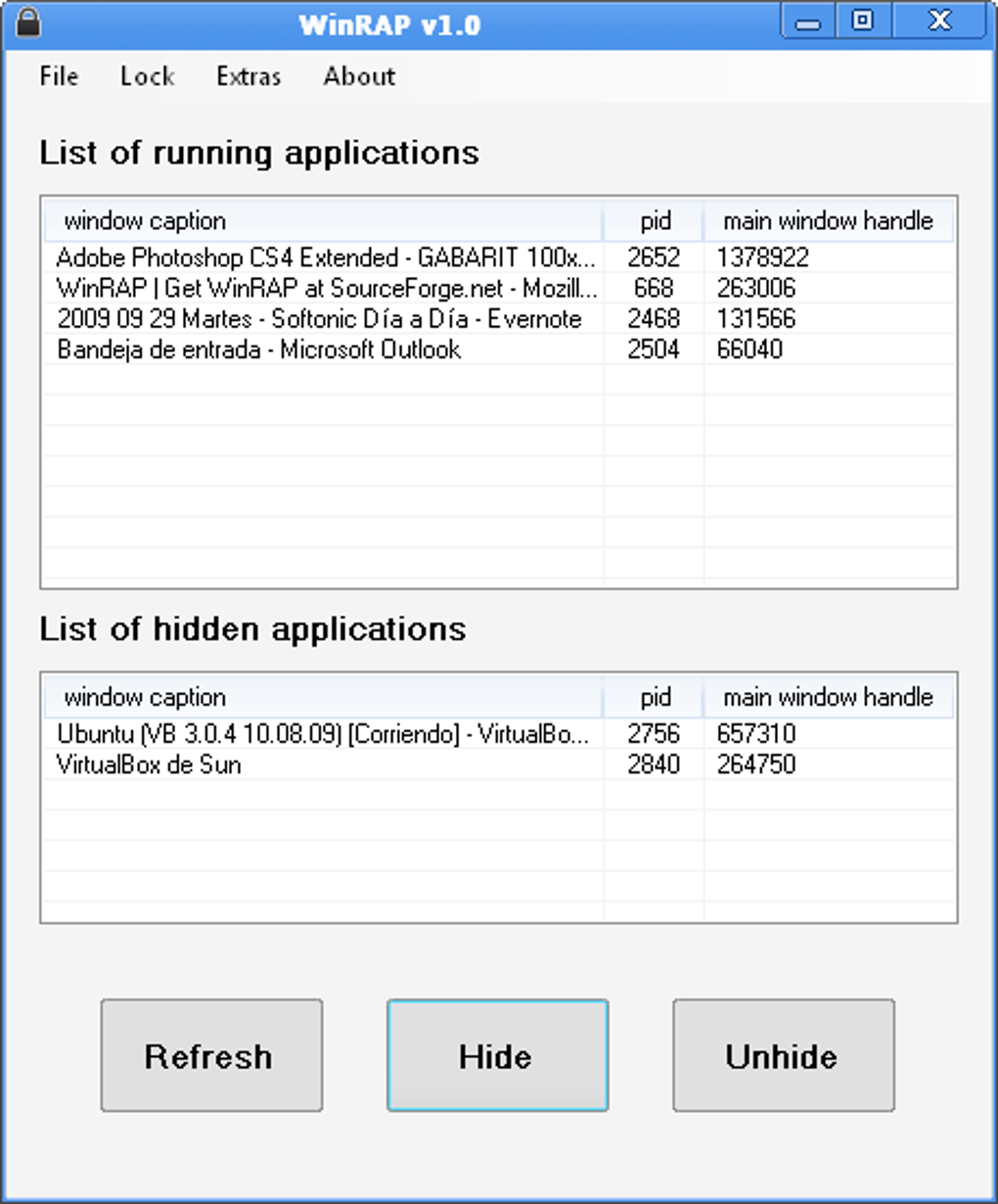Open the Lock menu
This screenshot has height=1204, width=998.
pos(147,76)
